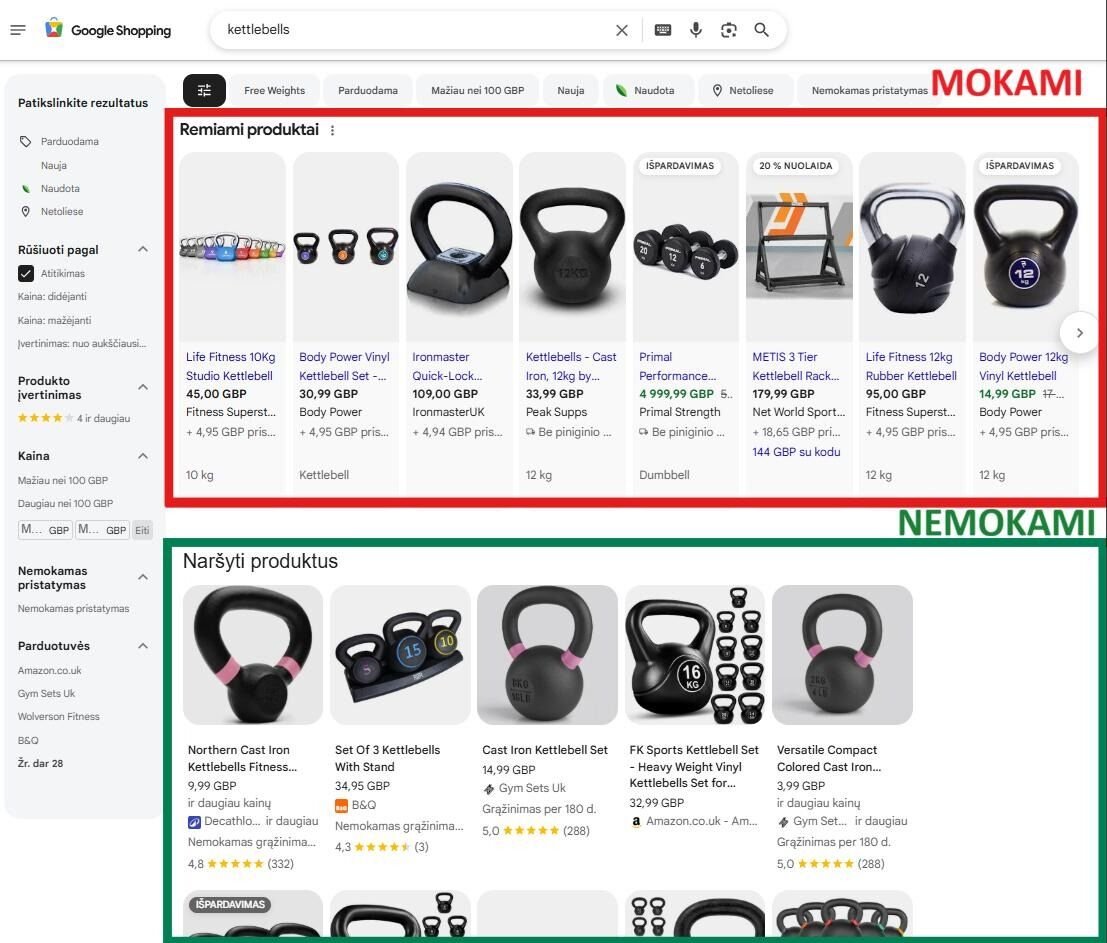Select sidebar price Mažiau nei 100 GBP

63,480
